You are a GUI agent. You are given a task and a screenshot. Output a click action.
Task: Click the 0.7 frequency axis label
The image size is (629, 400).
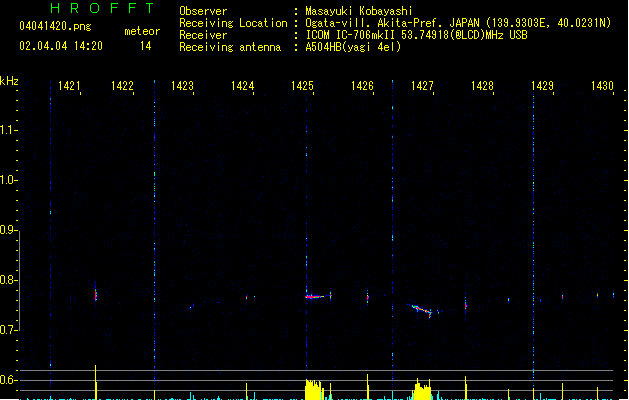click(8, 330)
